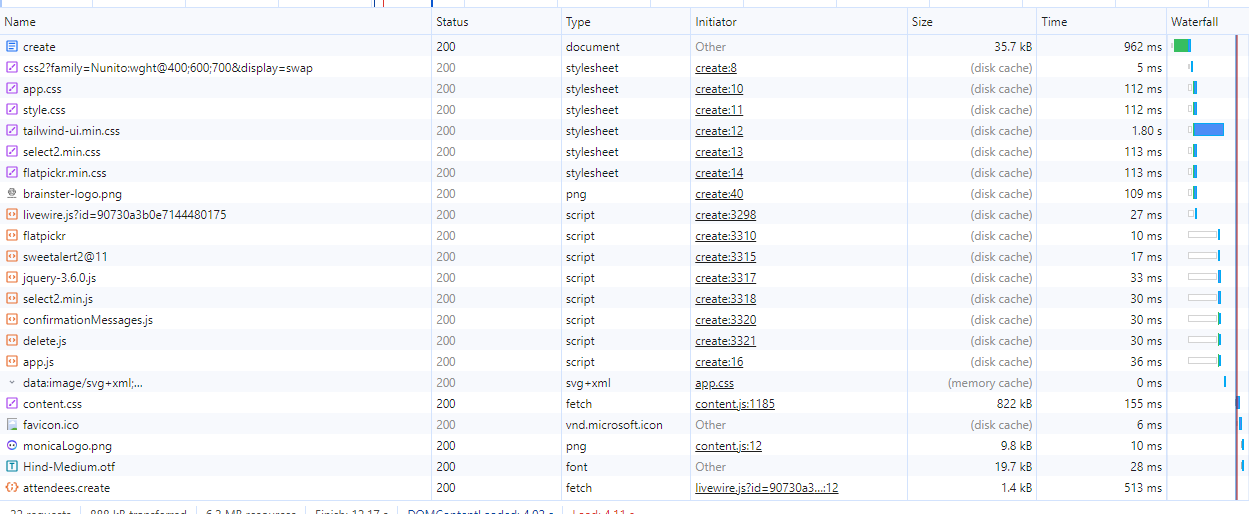The width and height of the screenshot is (1249, 514).
Task: Click the favicon.ico file icon
Action: [12, 425]
